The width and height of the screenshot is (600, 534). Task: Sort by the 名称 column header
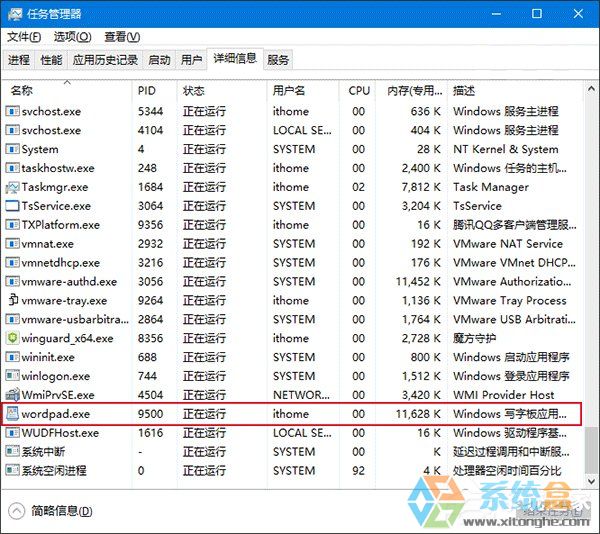tap(67, 91)
